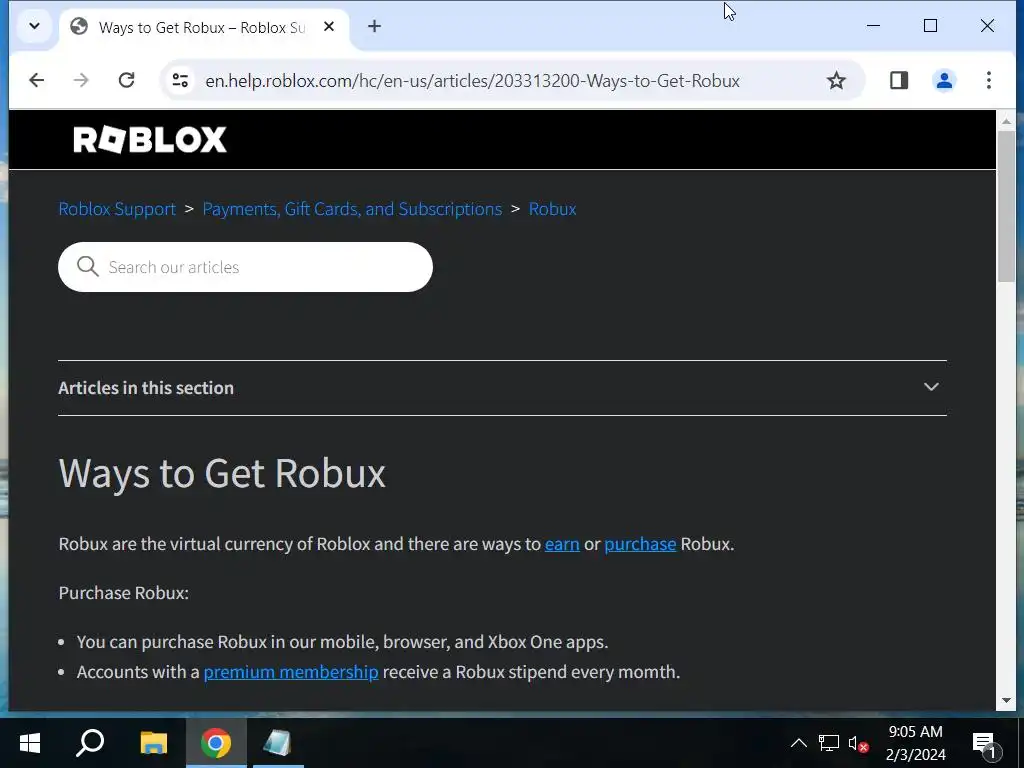Follow the purchase link

pos(640,544)
